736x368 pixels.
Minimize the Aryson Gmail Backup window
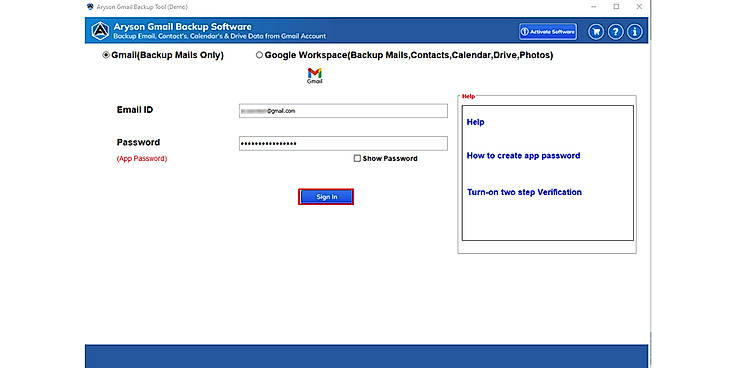[594, 7]
